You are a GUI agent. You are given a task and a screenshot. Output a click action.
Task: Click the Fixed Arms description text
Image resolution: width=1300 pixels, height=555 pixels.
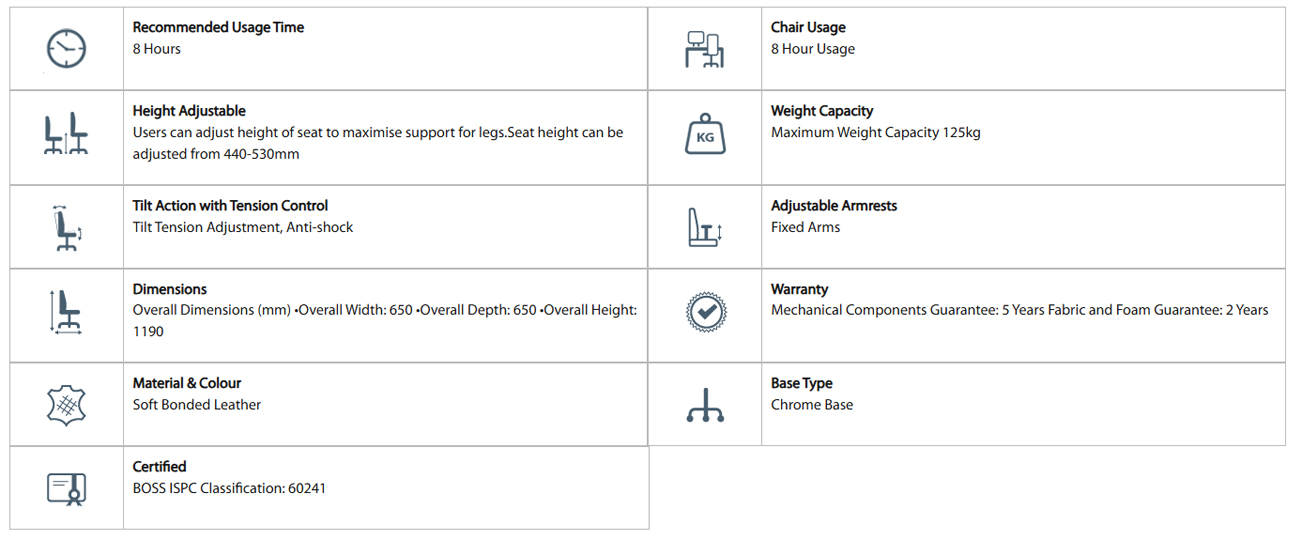(x=805, y=227)
